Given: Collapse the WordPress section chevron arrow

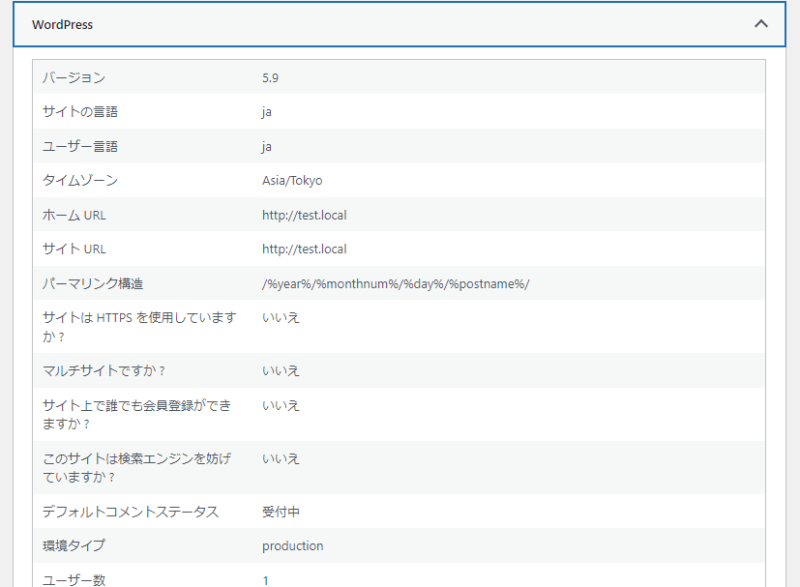Looking at the screenshot, I should point(761,24).
